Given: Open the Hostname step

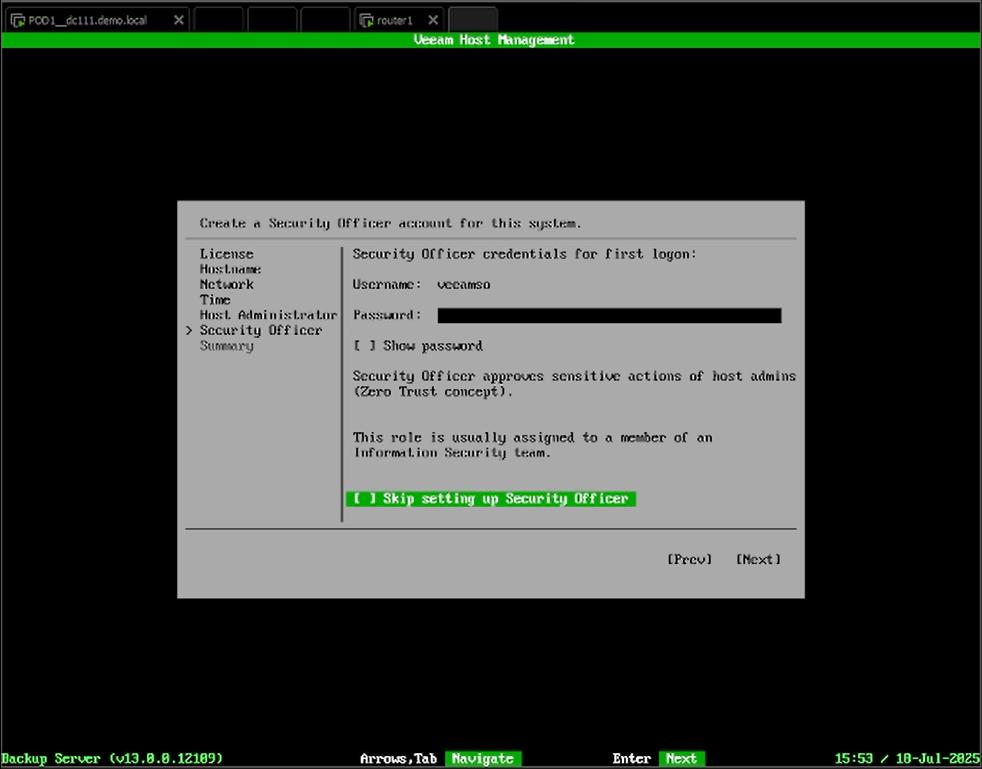Looking at the screenshot, I should click(x=230, y=269).
